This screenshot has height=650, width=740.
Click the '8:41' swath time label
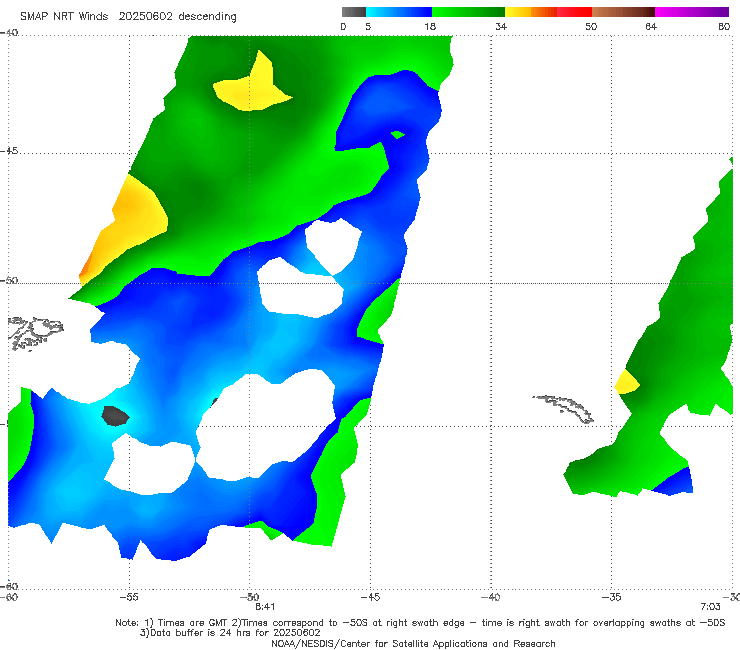tap(265, 607)
